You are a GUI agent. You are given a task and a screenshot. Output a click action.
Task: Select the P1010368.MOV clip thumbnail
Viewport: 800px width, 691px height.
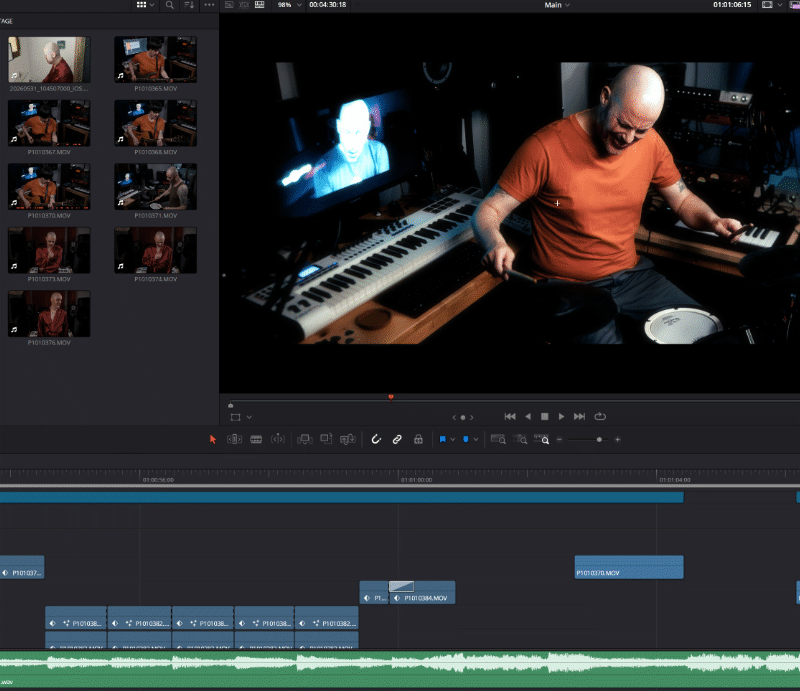coord(156,123)
